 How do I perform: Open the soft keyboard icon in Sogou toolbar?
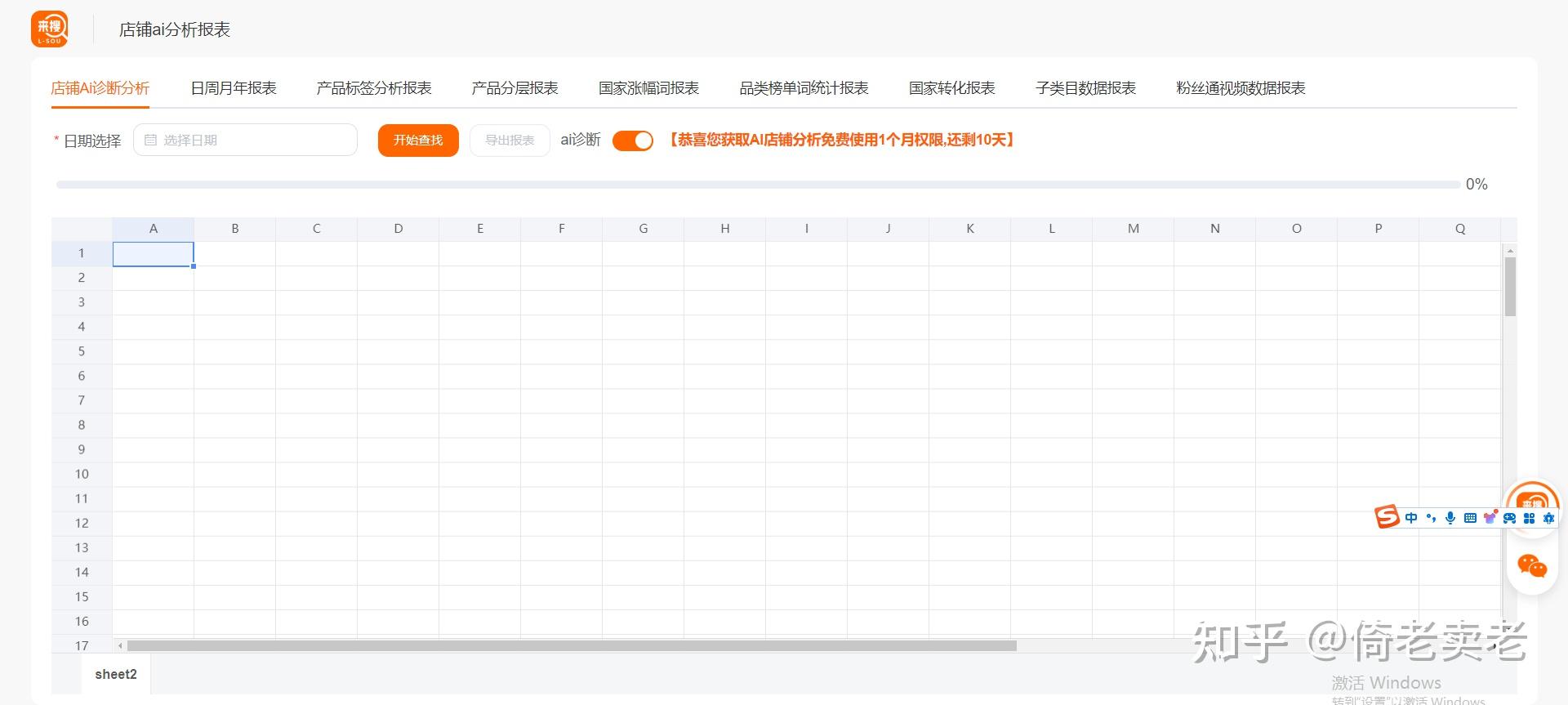tap(1470, 518)
